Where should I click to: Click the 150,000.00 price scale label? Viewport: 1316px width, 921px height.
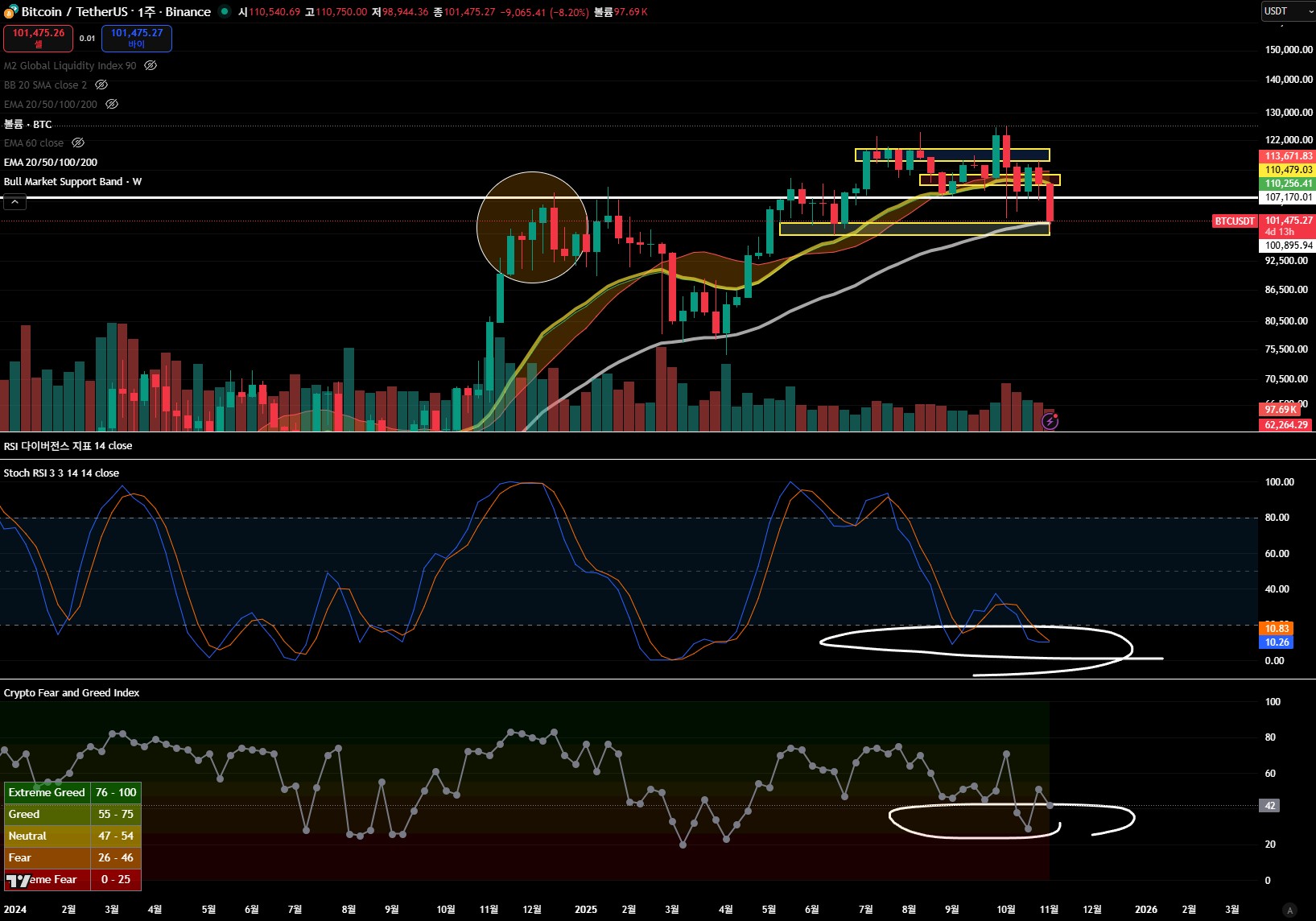pos(1289,50)
